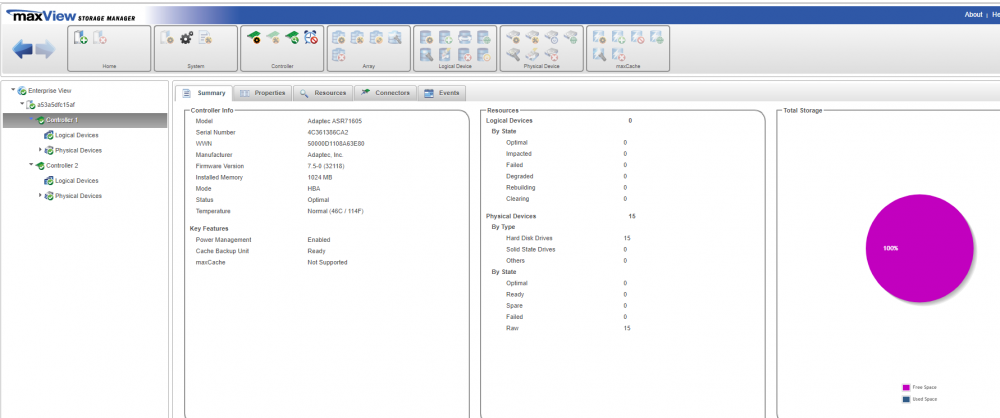Open the Resources tab
Viewport: 1000px width, 418px height.
pos(323,93)
